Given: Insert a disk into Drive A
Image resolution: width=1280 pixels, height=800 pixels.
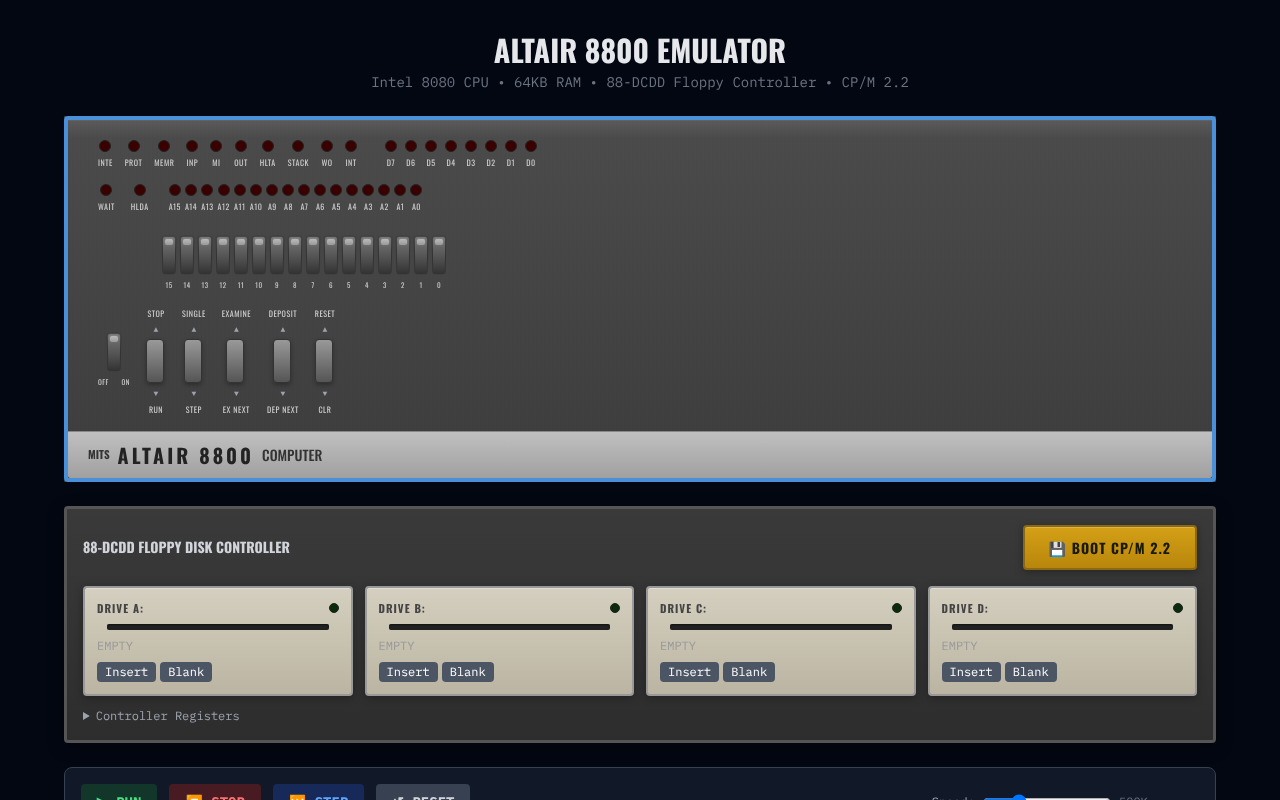Looking at the screenshot, I should (126, 672).
